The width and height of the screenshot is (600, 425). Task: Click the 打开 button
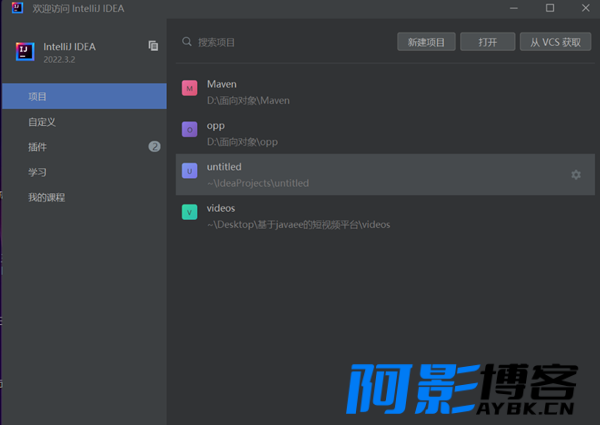pos(488,42)
